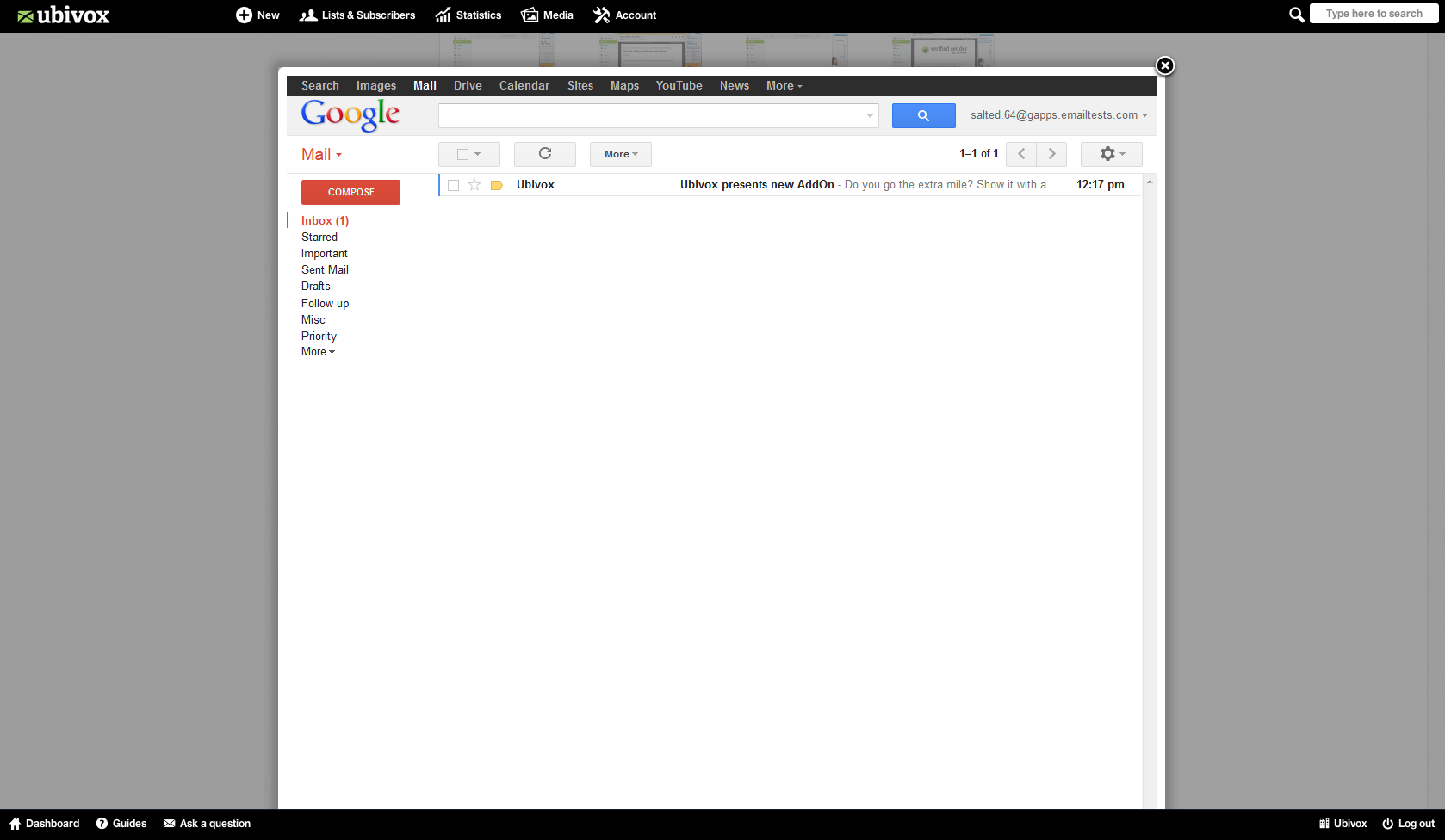The width and height of the screenshot is (1445, 840).
Task: Click the Ubivox account item in bottom bar
Action: 1343,824
